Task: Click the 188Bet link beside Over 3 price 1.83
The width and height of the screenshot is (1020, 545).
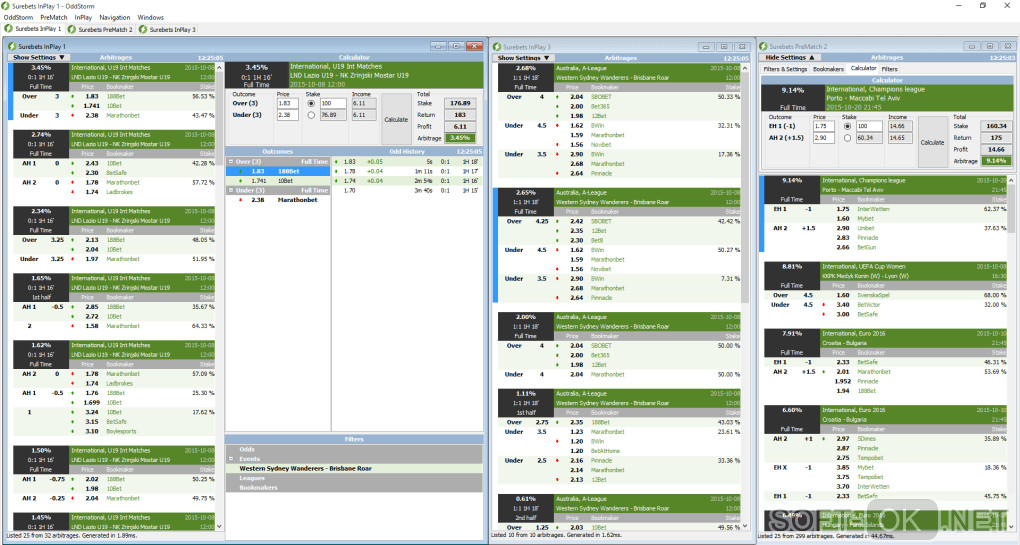Action: (x=116, y=96)
